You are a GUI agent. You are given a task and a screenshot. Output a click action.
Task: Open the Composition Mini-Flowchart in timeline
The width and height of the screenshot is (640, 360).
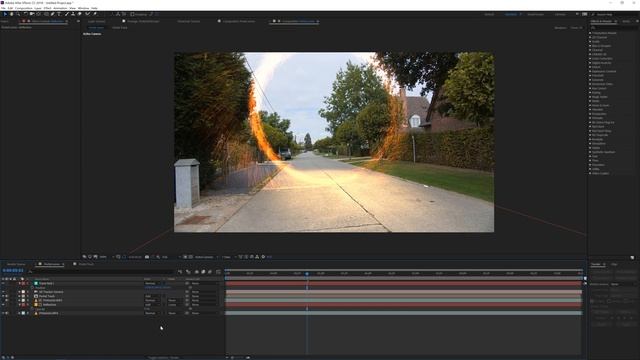pos(180,271)
